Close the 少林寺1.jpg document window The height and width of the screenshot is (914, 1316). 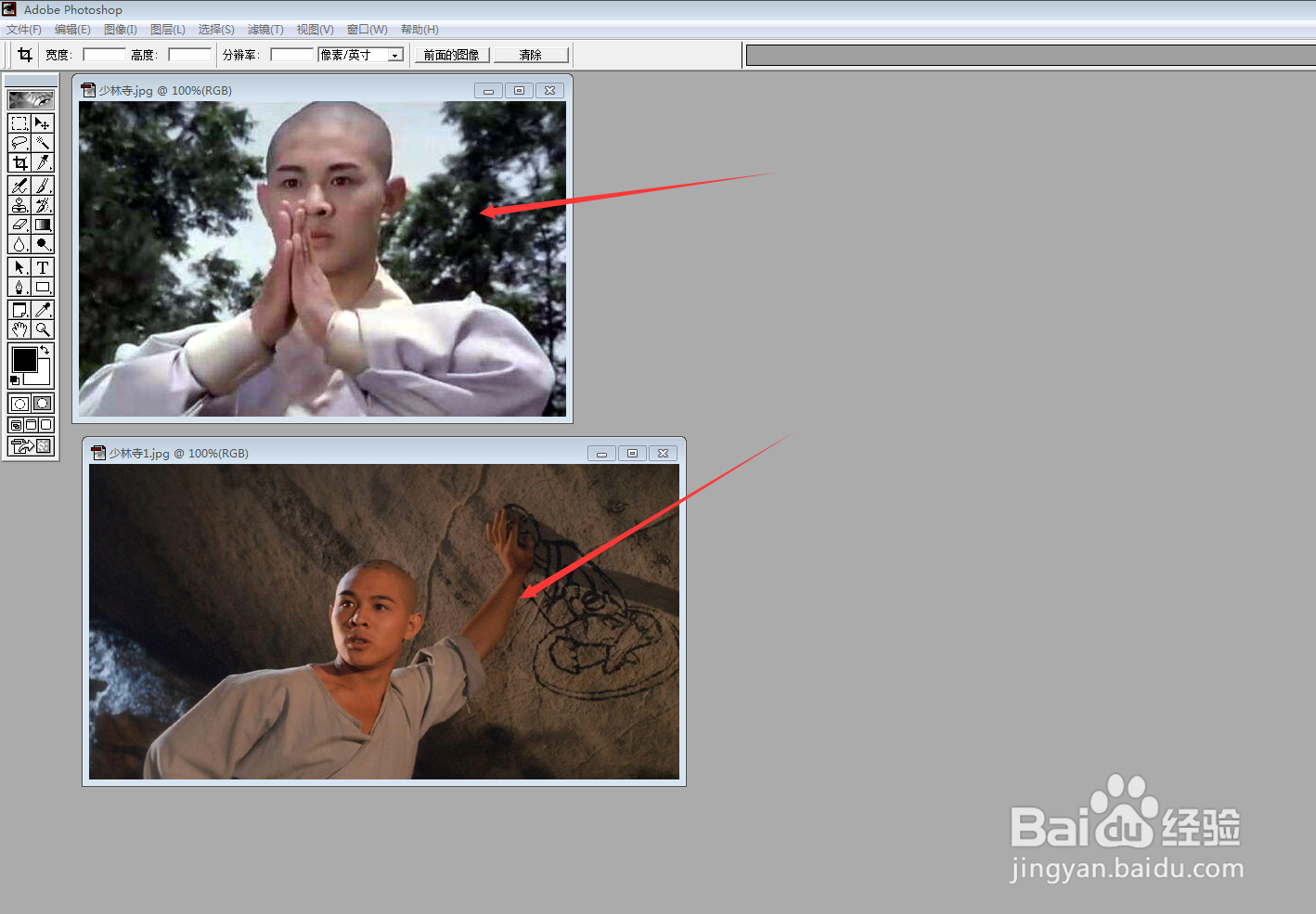[x=663, y=454]
